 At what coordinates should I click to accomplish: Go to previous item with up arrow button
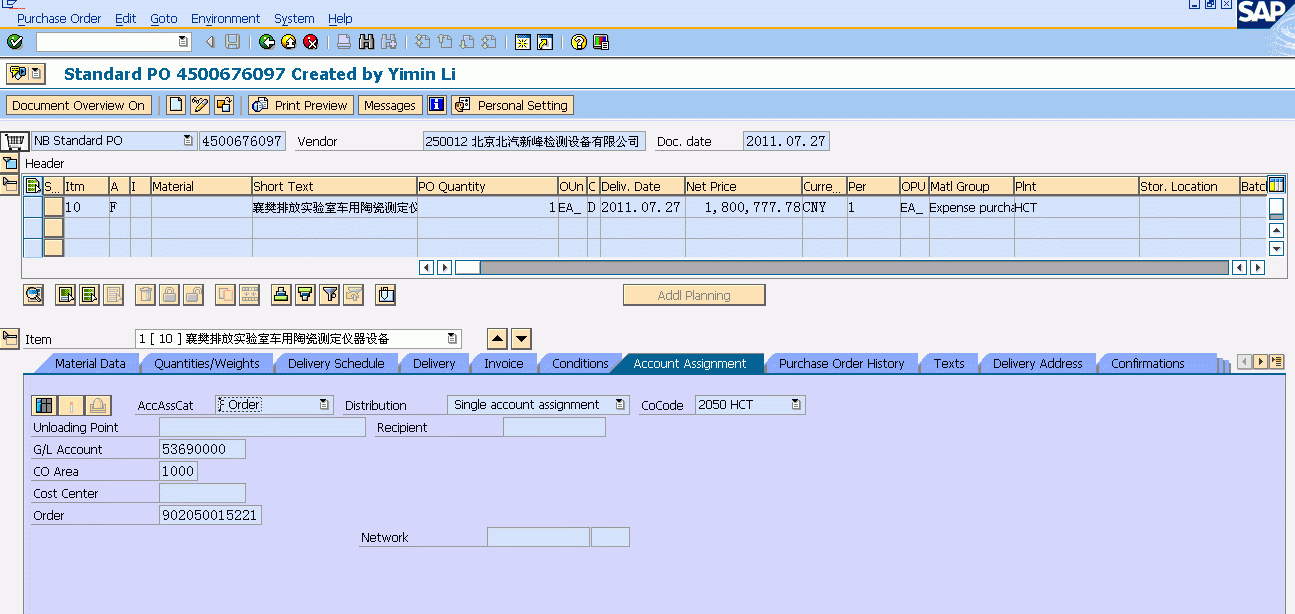[498, 338]
